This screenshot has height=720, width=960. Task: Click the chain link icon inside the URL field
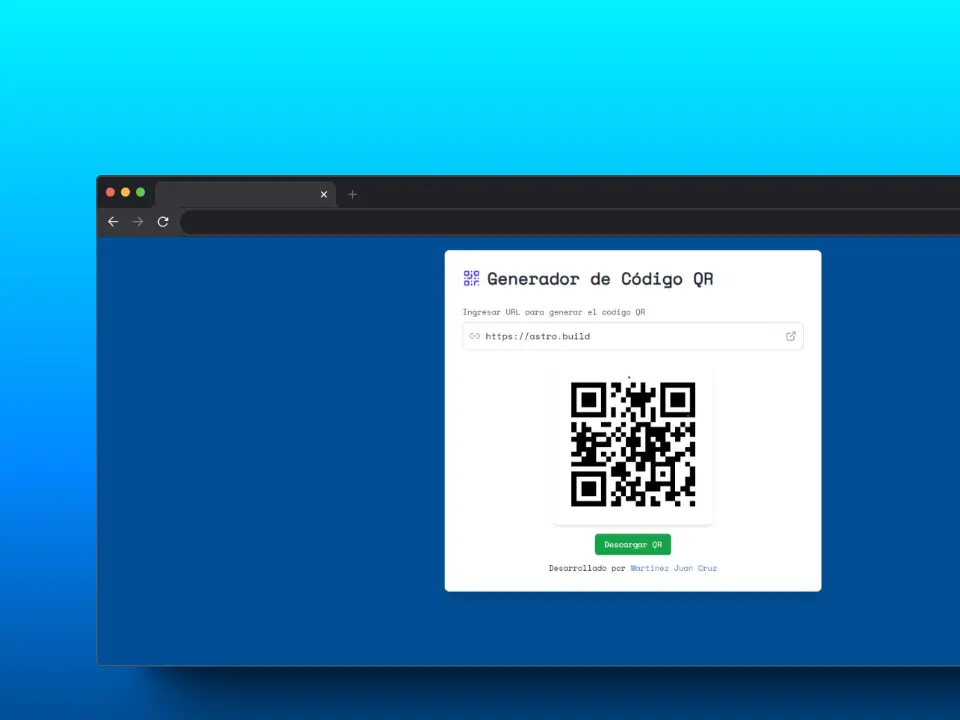coord(474,336)
